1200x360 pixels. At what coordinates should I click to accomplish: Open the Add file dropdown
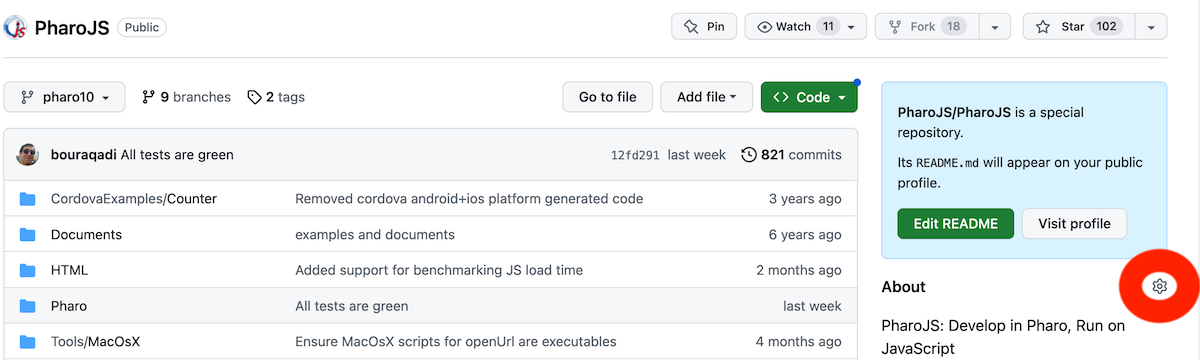click(706, 97)
